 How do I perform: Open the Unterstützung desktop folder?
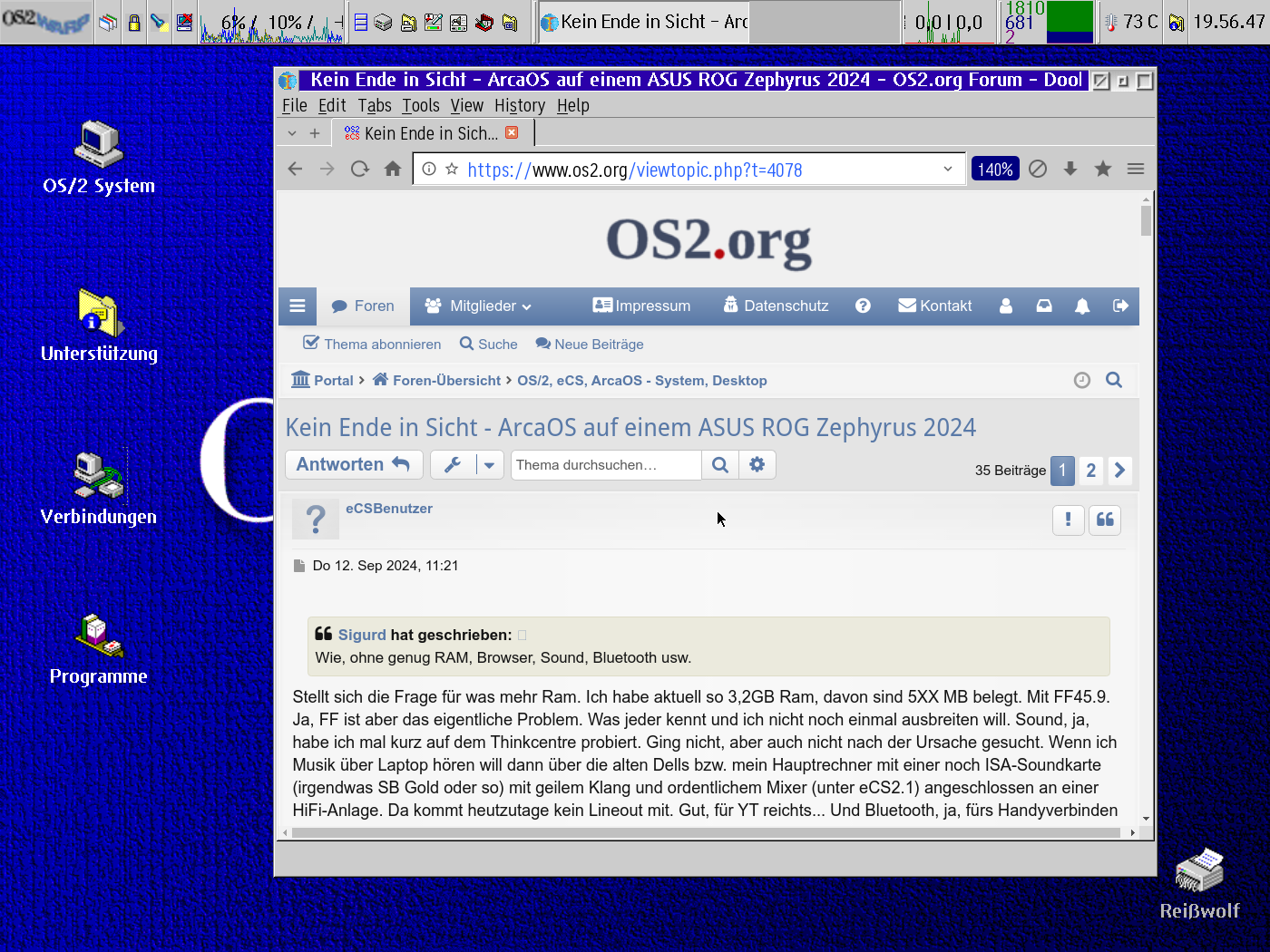point(99,325)
